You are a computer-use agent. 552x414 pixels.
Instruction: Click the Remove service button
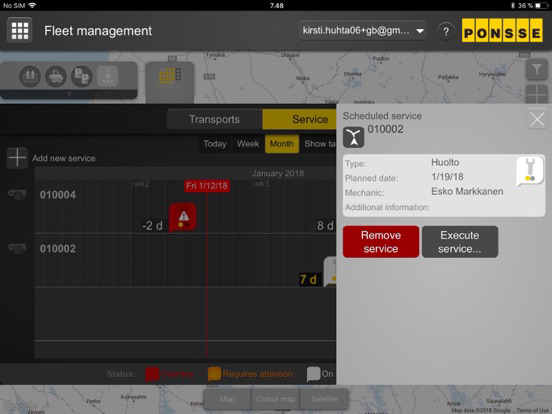[x=381, y=242]
